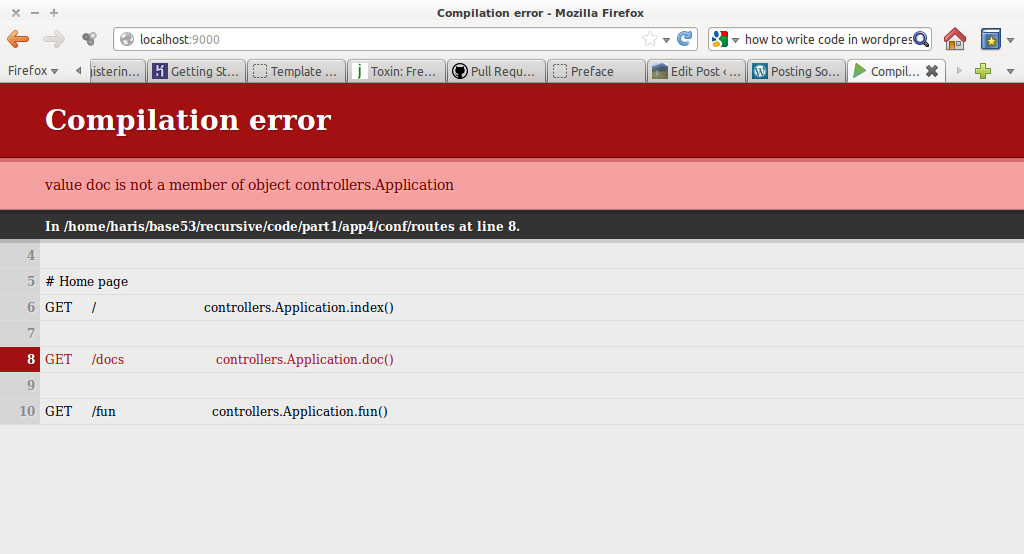Expand the URL history dropdown arrow

pos(666,39)
